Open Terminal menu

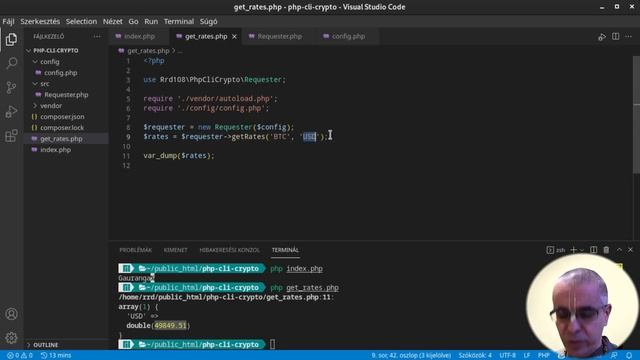(179, 21)
